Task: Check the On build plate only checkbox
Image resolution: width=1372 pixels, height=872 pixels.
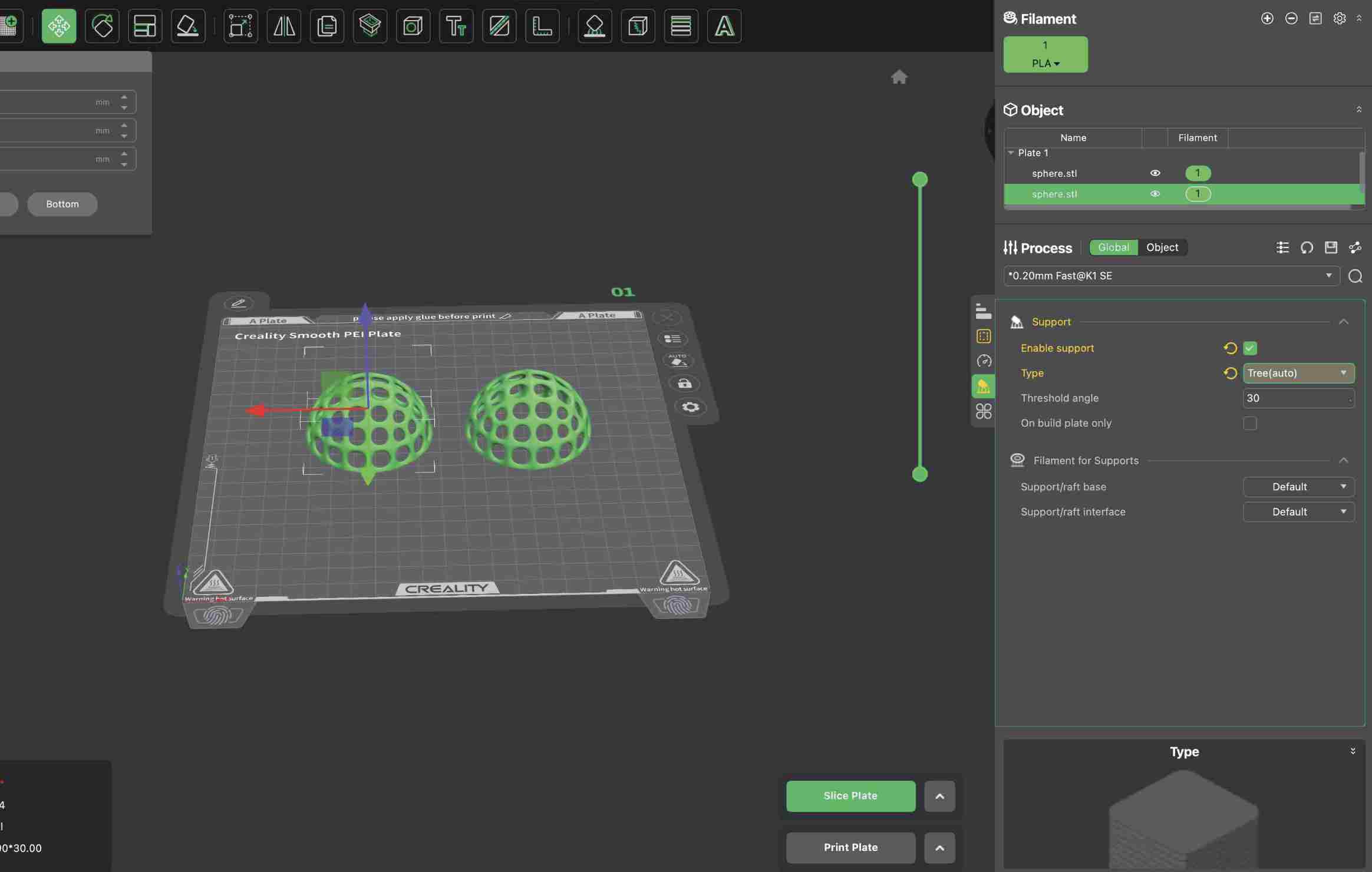Action: click(1250, 423)
